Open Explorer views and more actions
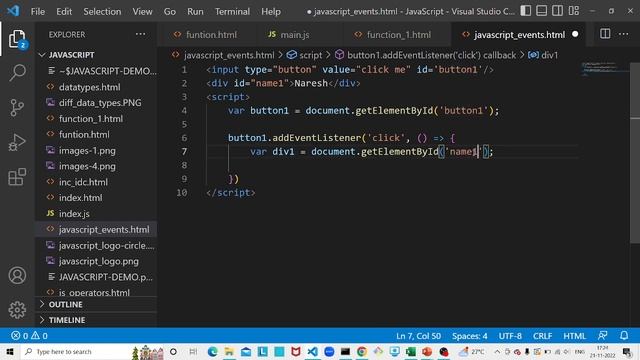 [x=140, y=34]
